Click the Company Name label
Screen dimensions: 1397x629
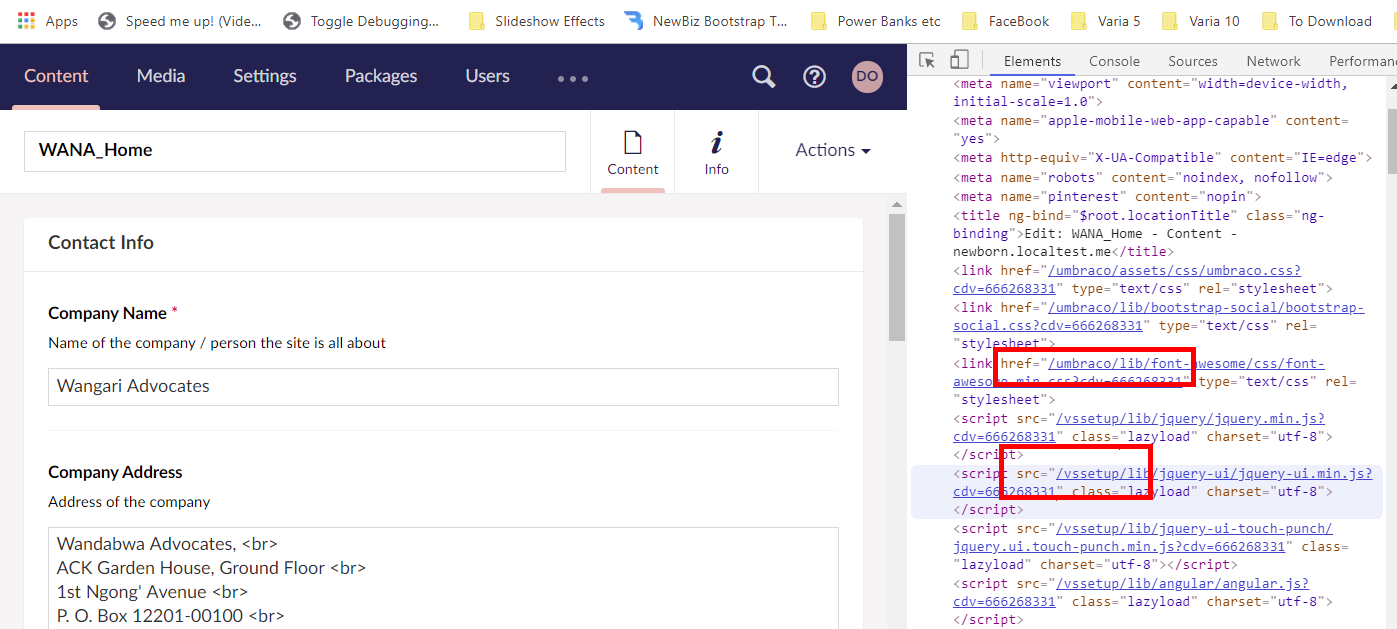click(107, 313)
